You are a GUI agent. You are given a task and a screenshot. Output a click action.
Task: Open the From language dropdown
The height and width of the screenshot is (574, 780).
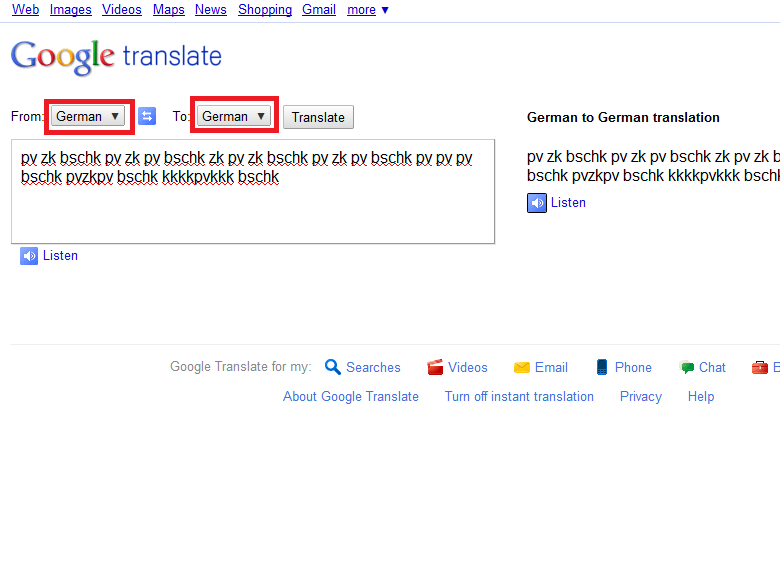pyautogui.click(x=88, y=116)
